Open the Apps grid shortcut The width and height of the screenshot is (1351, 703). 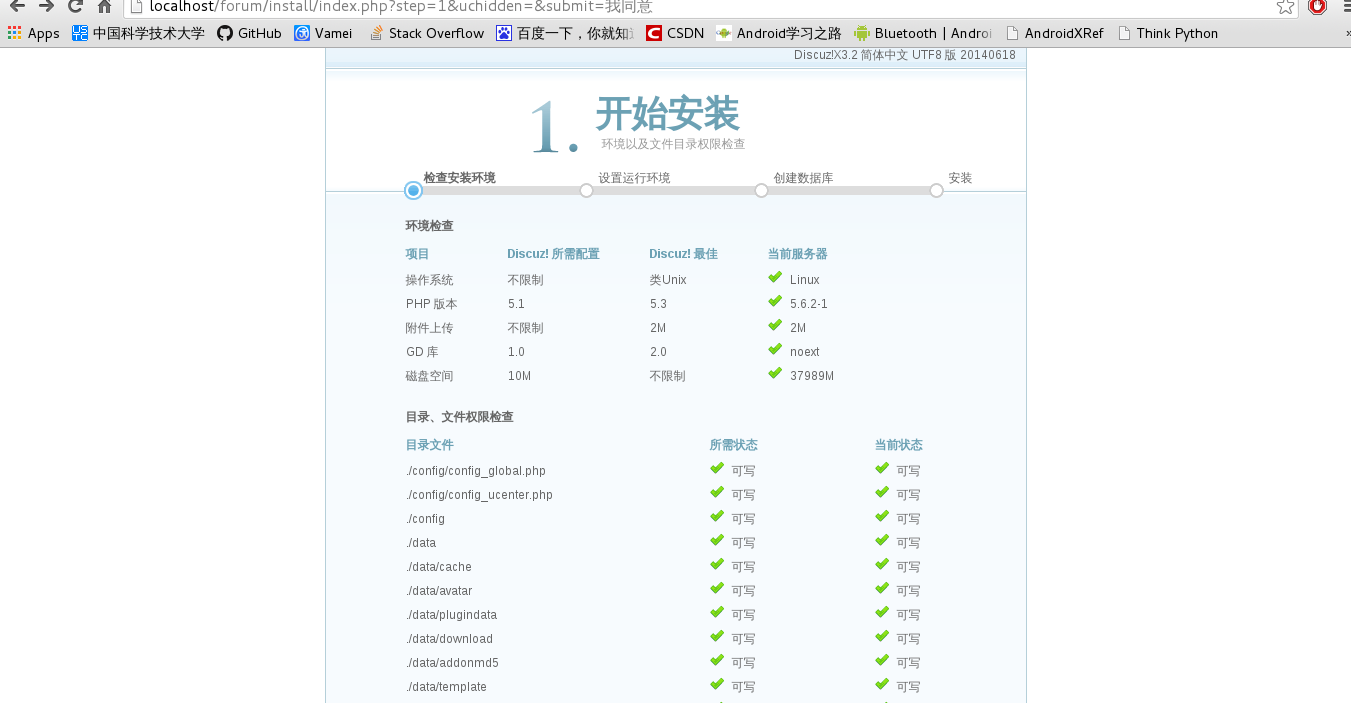click(x=33, y=33)
